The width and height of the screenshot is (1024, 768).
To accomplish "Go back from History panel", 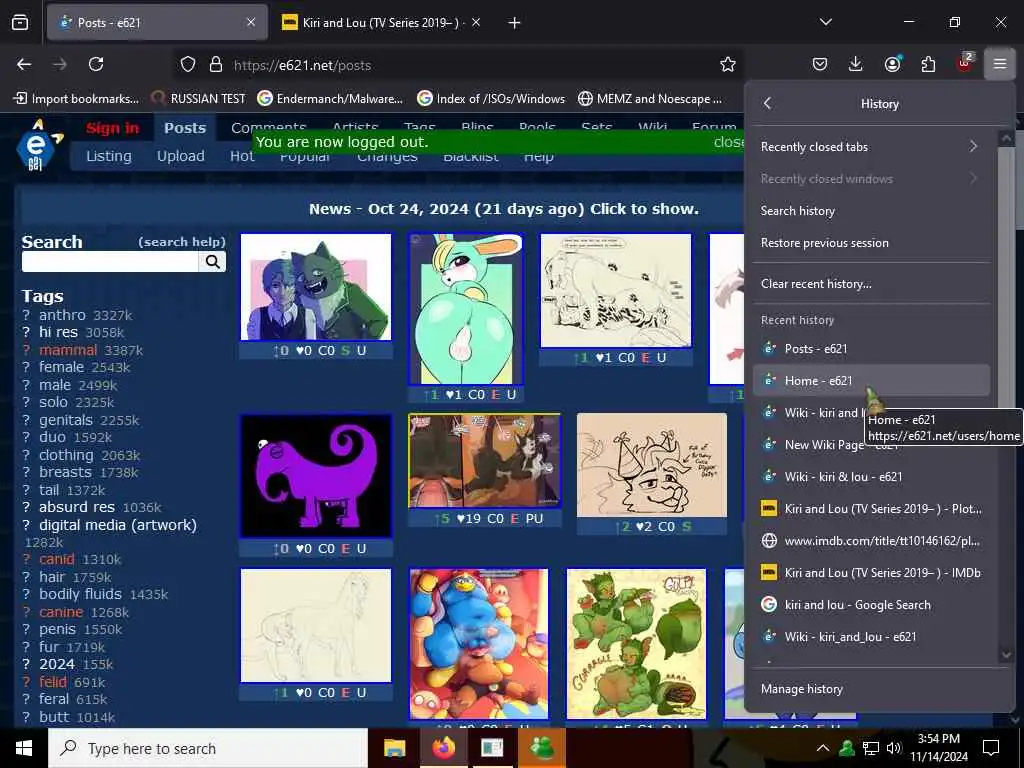I will click(768, 103).
